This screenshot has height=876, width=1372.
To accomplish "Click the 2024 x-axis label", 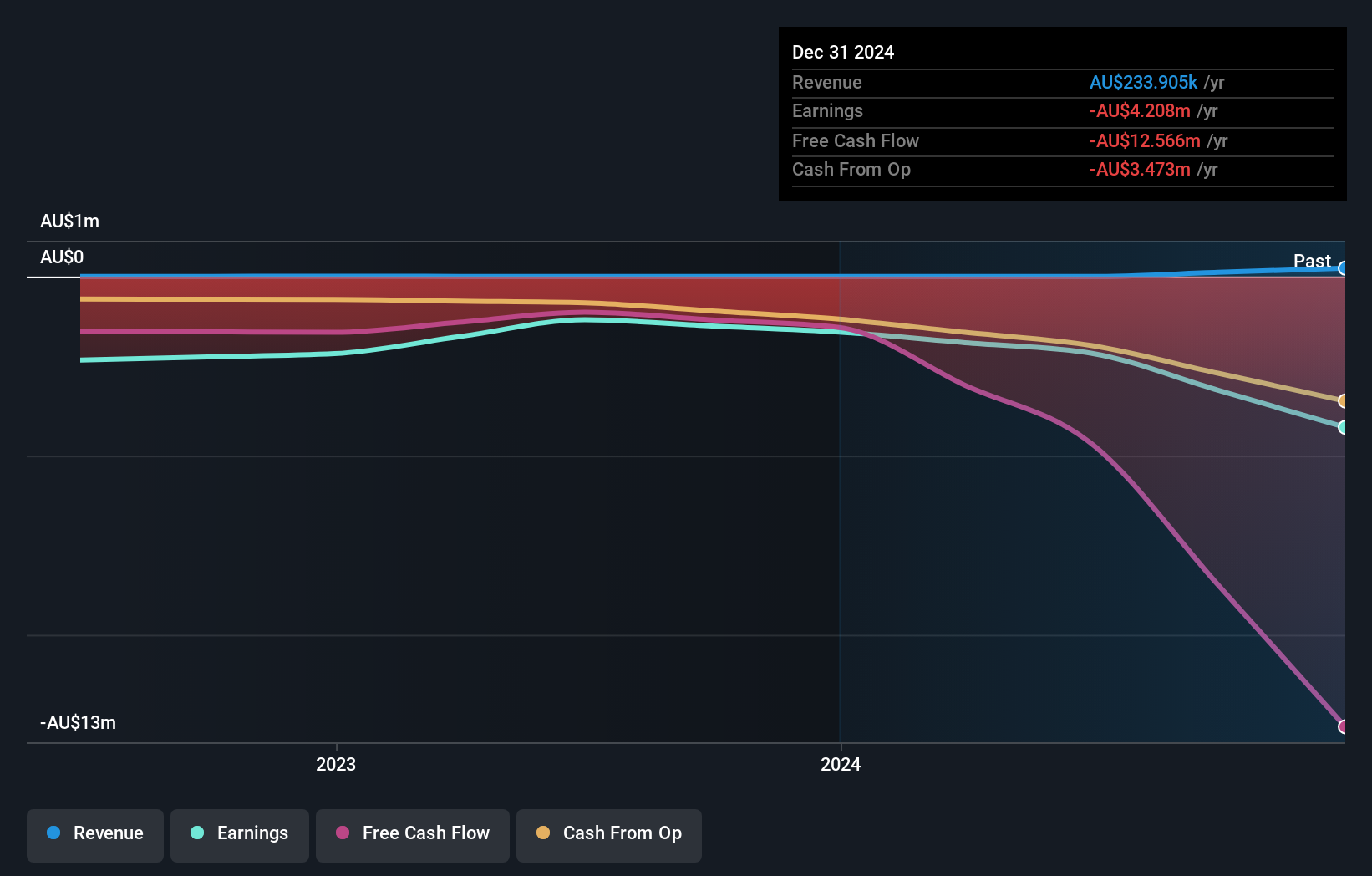I will 841,764.
